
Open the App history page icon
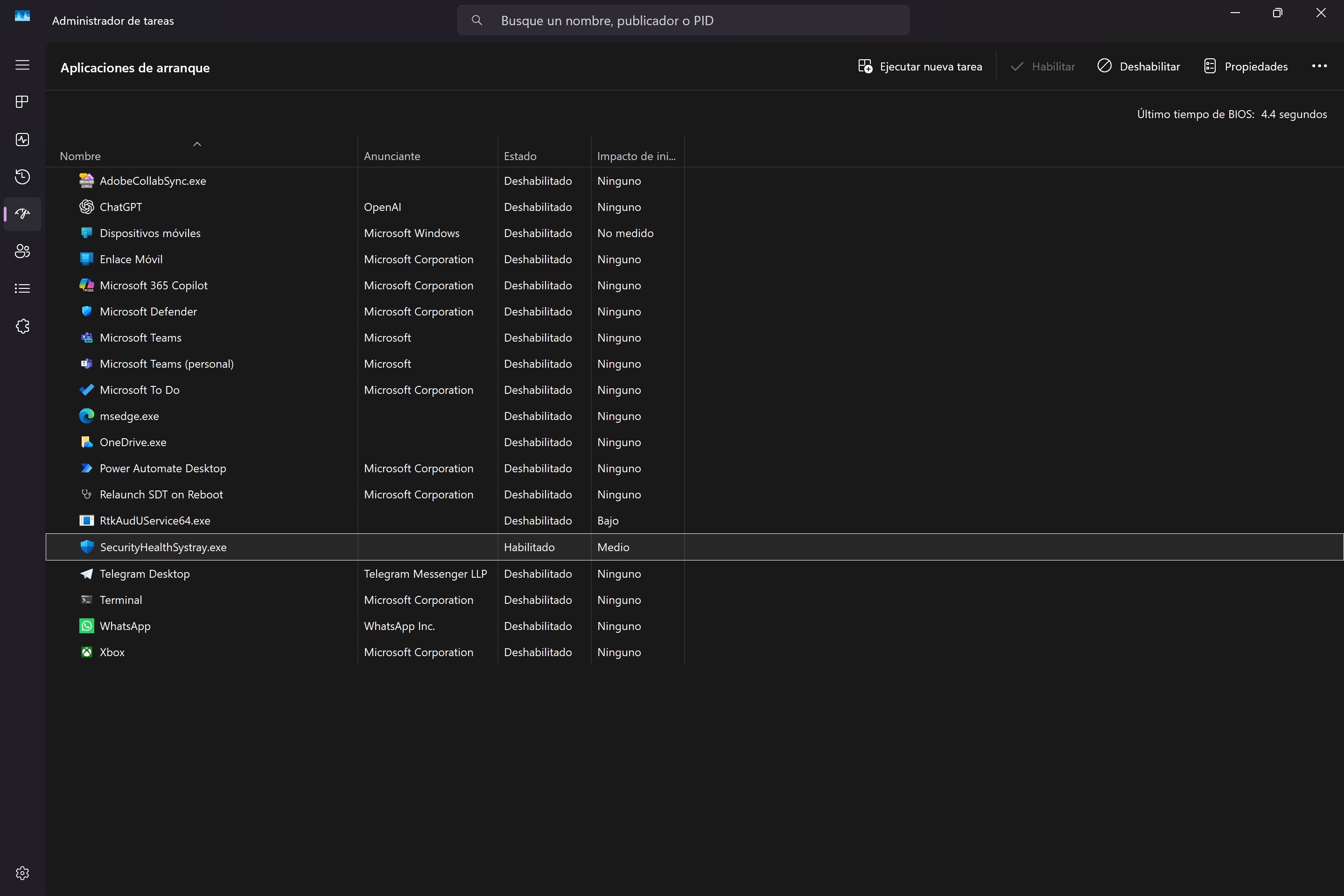click(x=22, y=176)
